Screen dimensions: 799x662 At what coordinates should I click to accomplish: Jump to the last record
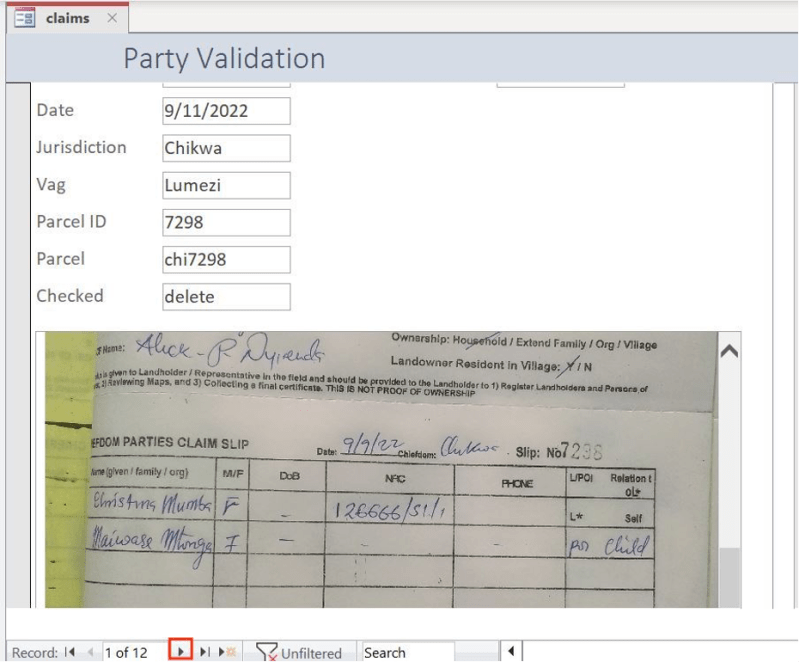coord(205,652)
